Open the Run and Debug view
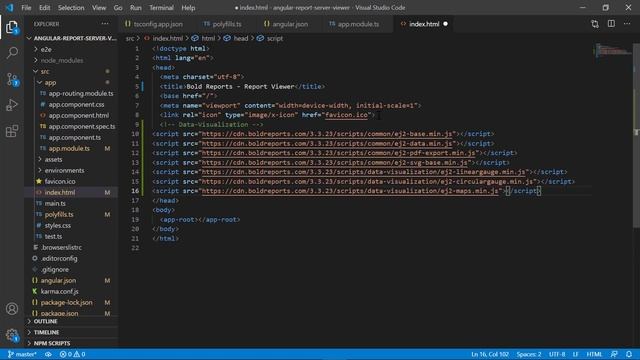 pos(12,105)
